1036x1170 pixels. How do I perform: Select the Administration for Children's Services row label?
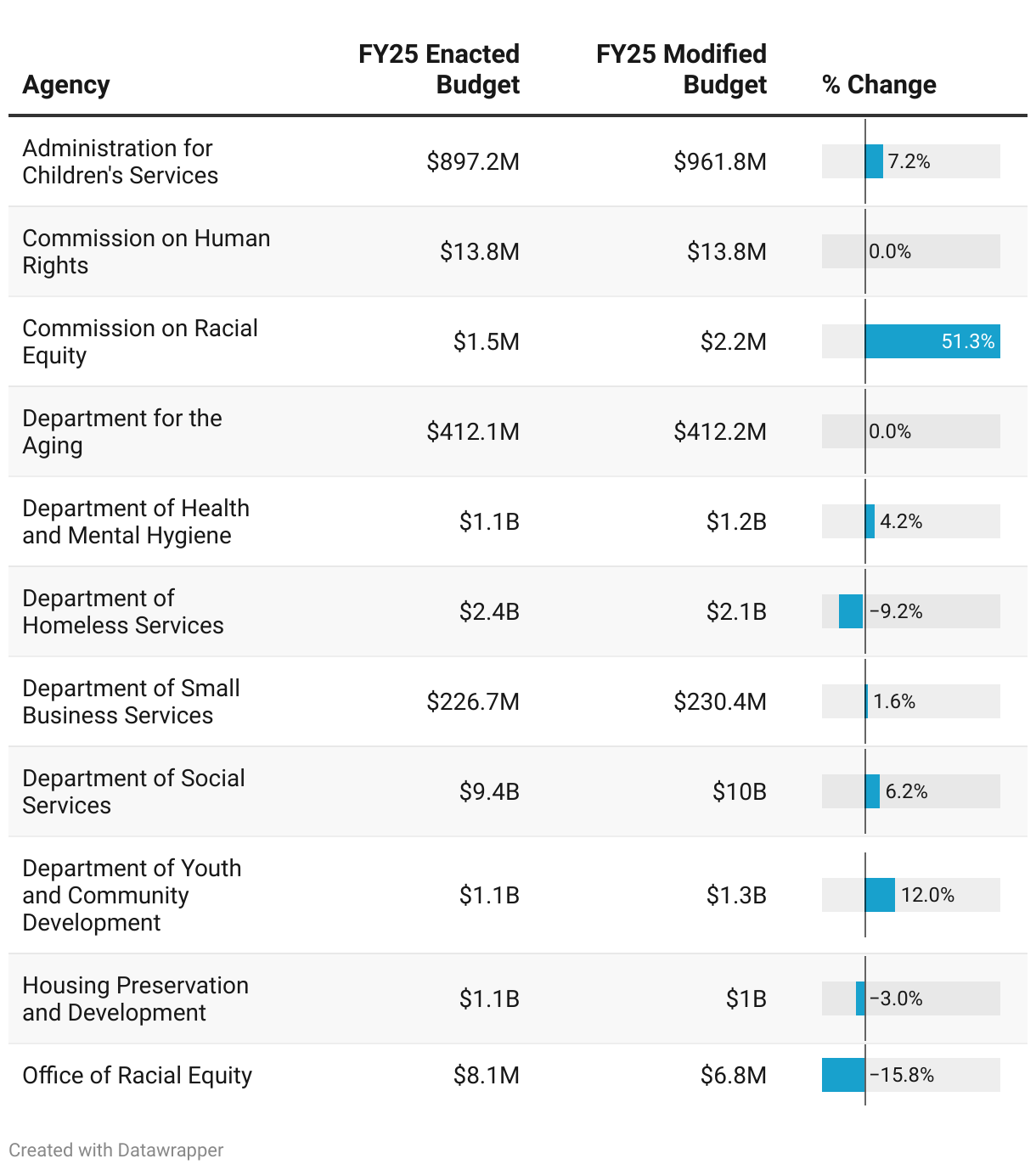point(120,161)
